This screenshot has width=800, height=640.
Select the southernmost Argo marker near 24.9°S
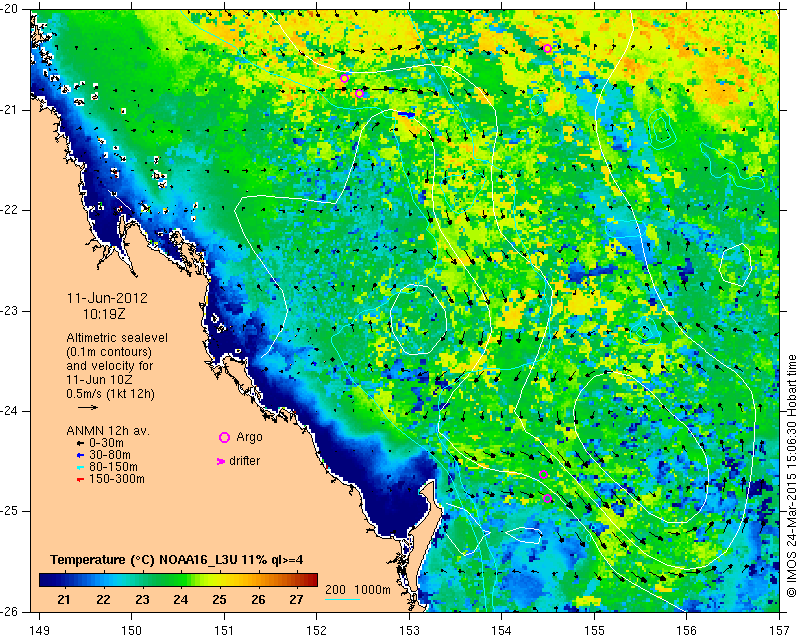coord(547,499)
